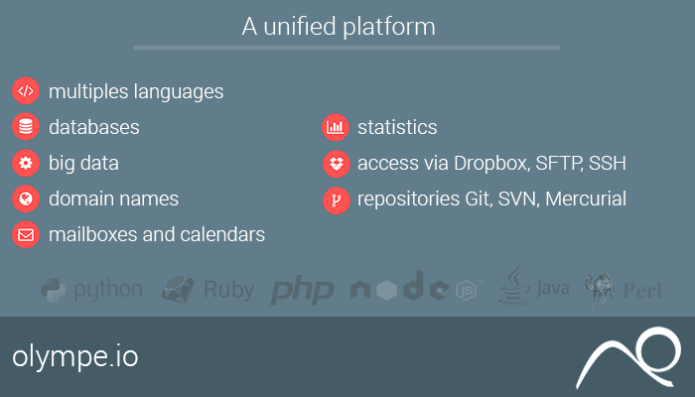The height and width of the screenshot is (397, 695).
Task: Click the Node.js logo
Action: (x=415, y=287)
